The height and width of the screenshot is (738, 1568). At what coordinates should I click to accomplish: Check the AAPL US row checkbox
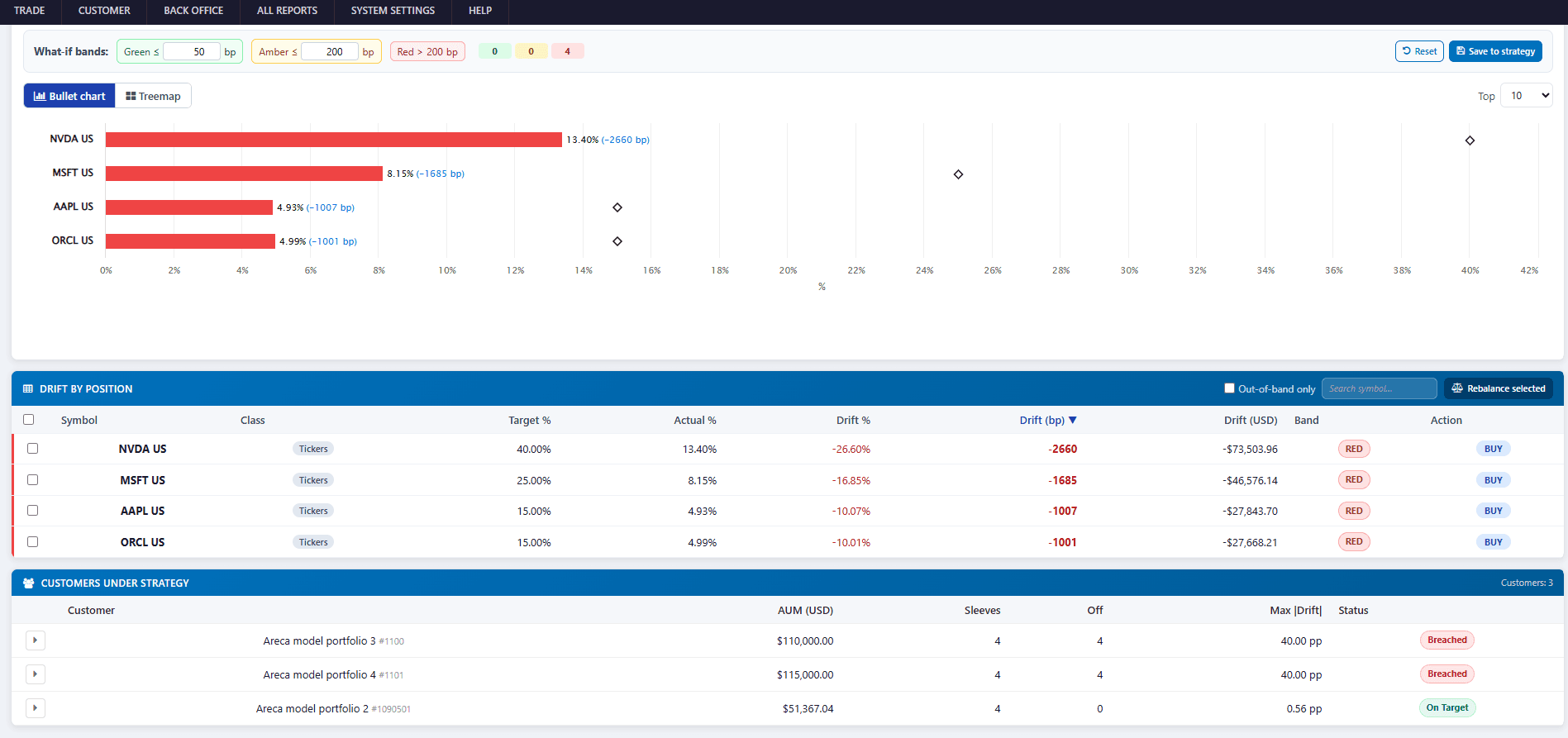[33, 511]
